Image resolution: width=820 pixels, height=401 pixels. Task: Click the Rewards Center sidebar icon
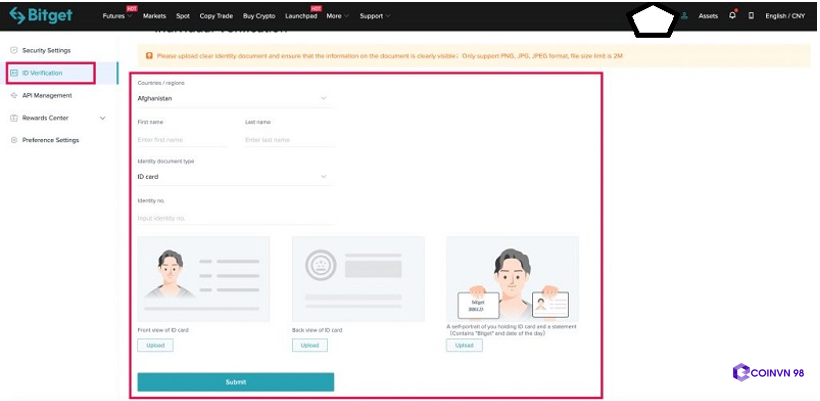[13, 118]
